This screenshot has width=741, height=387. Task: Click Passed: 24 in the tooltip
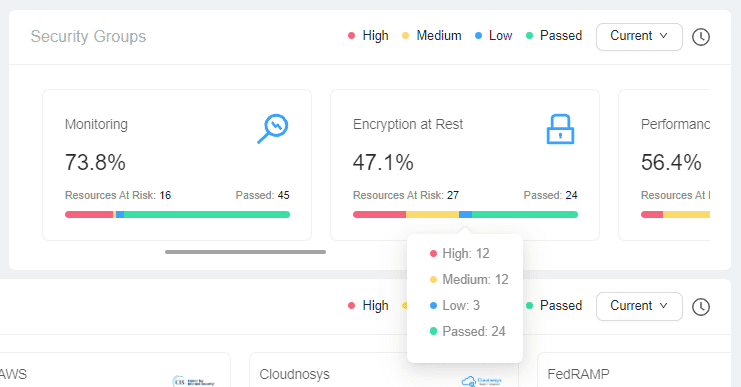point(467,332)
